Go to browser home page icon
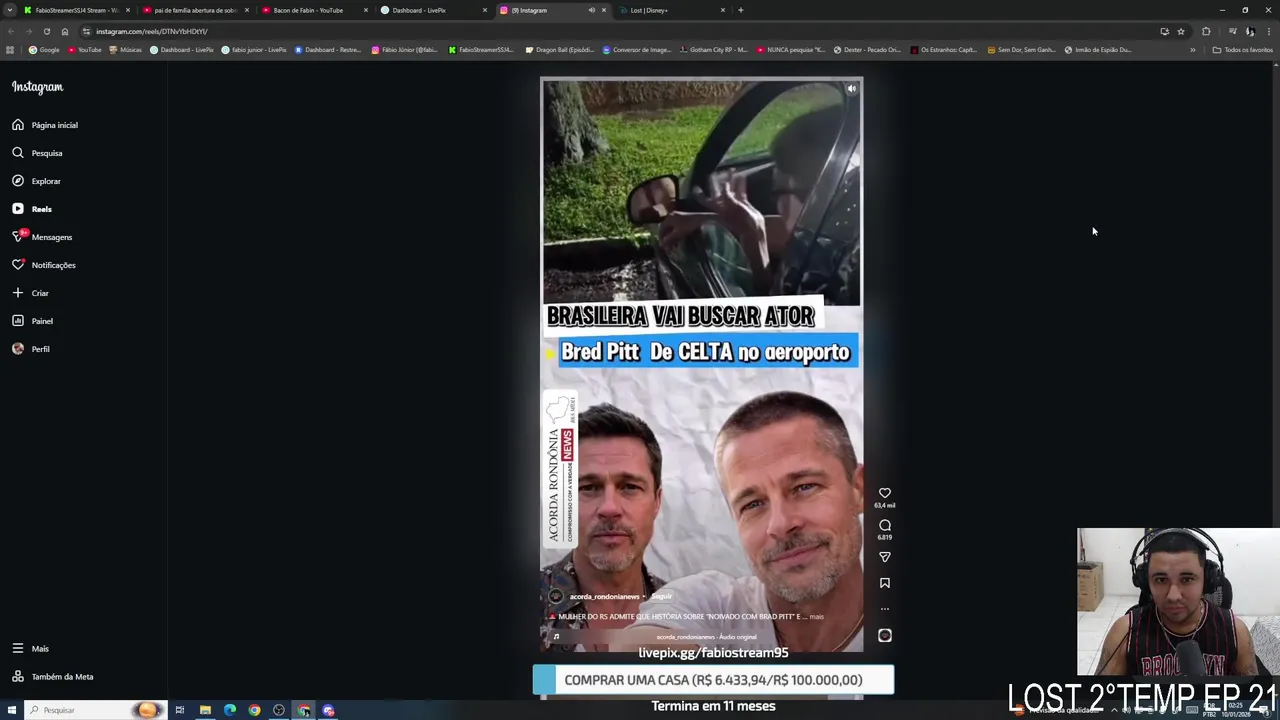Screen dimensions: 1280x720 [65, 31]
